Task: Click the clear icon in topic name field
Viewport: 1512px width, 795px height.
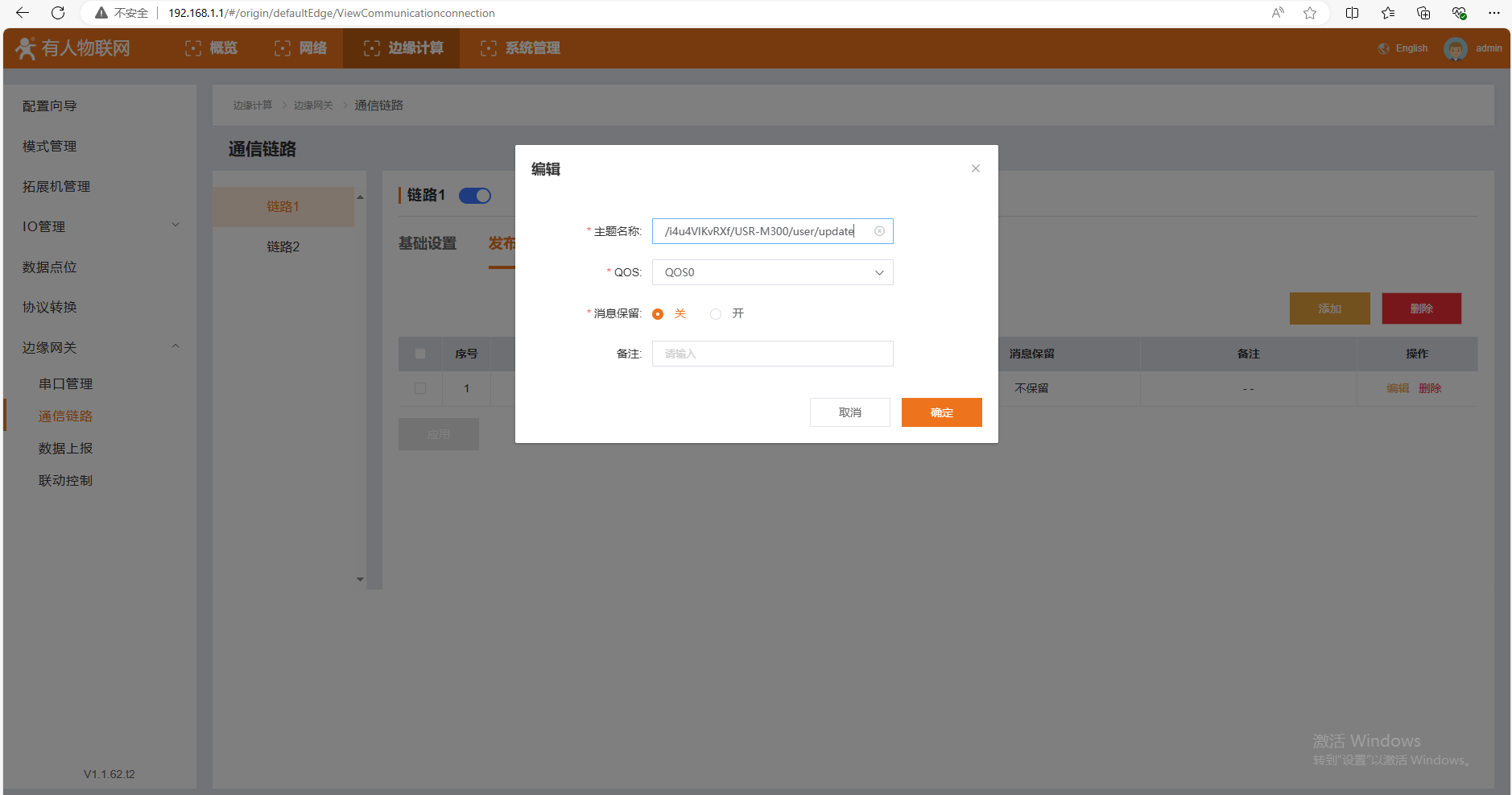Action: tap(879, 231)
